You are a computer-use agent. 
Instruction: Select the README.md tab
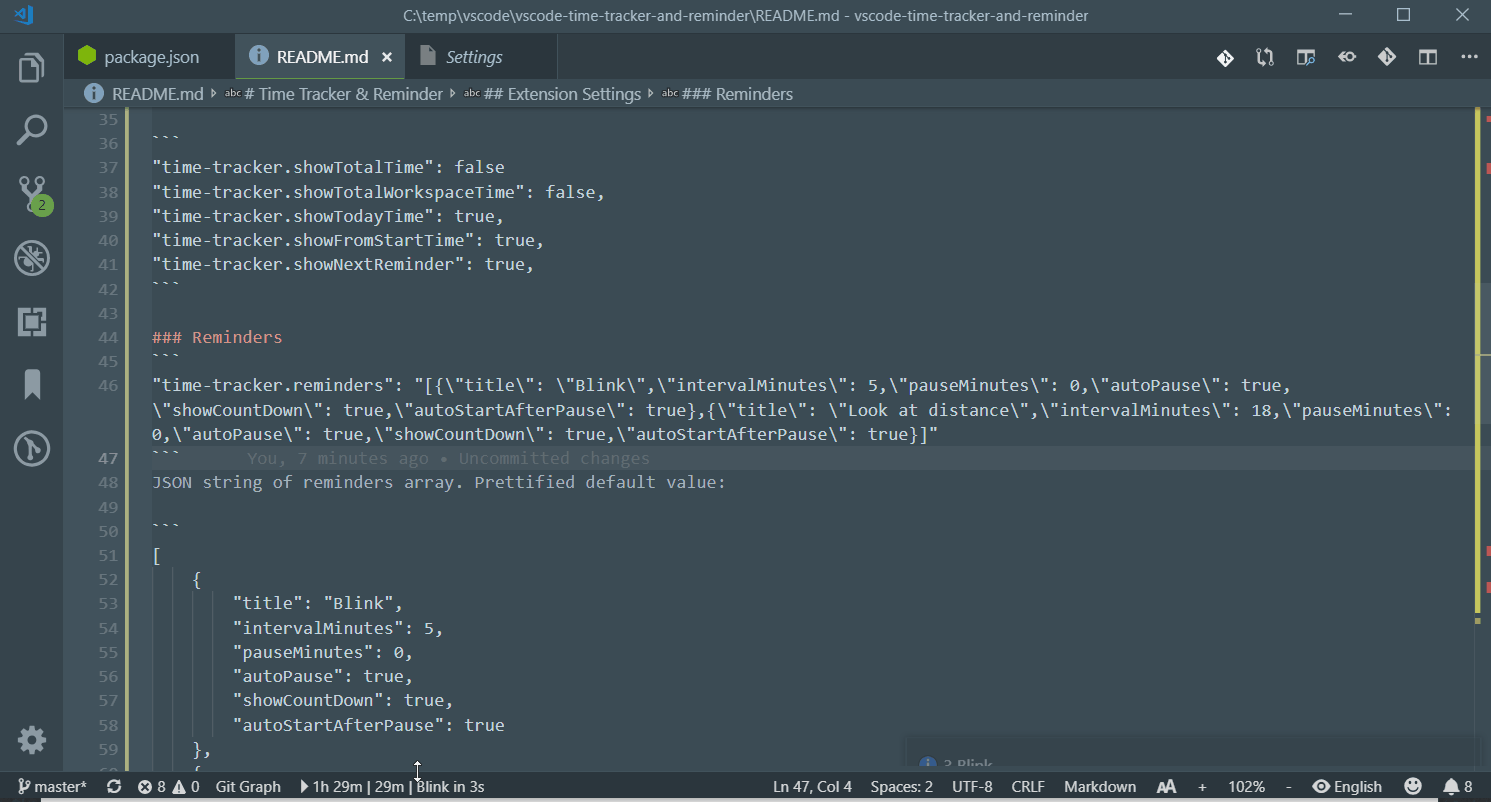coord(322,57)
